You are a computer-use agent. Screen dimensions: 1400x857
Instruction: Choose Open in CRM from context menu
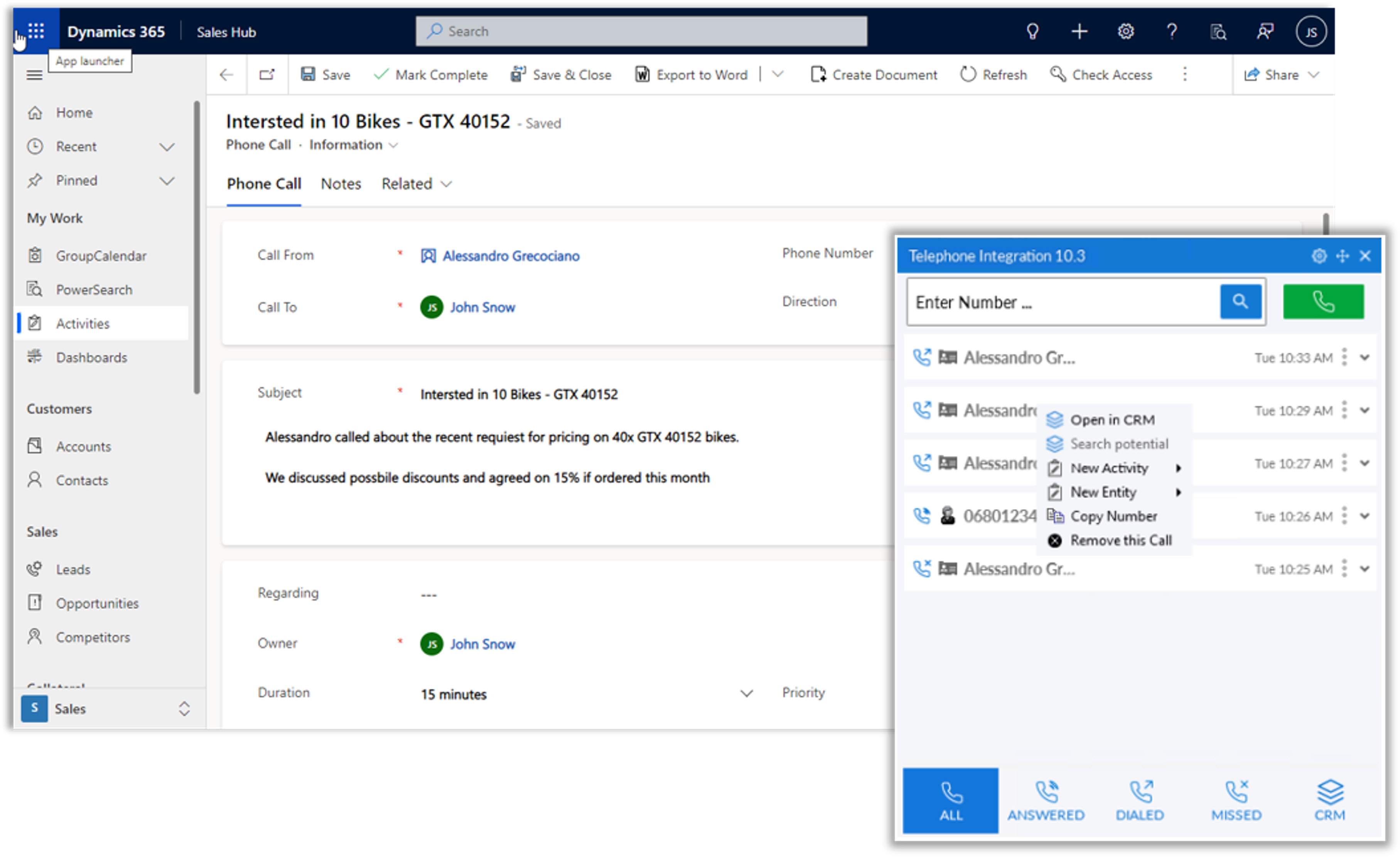click(x=1113, y=419)
